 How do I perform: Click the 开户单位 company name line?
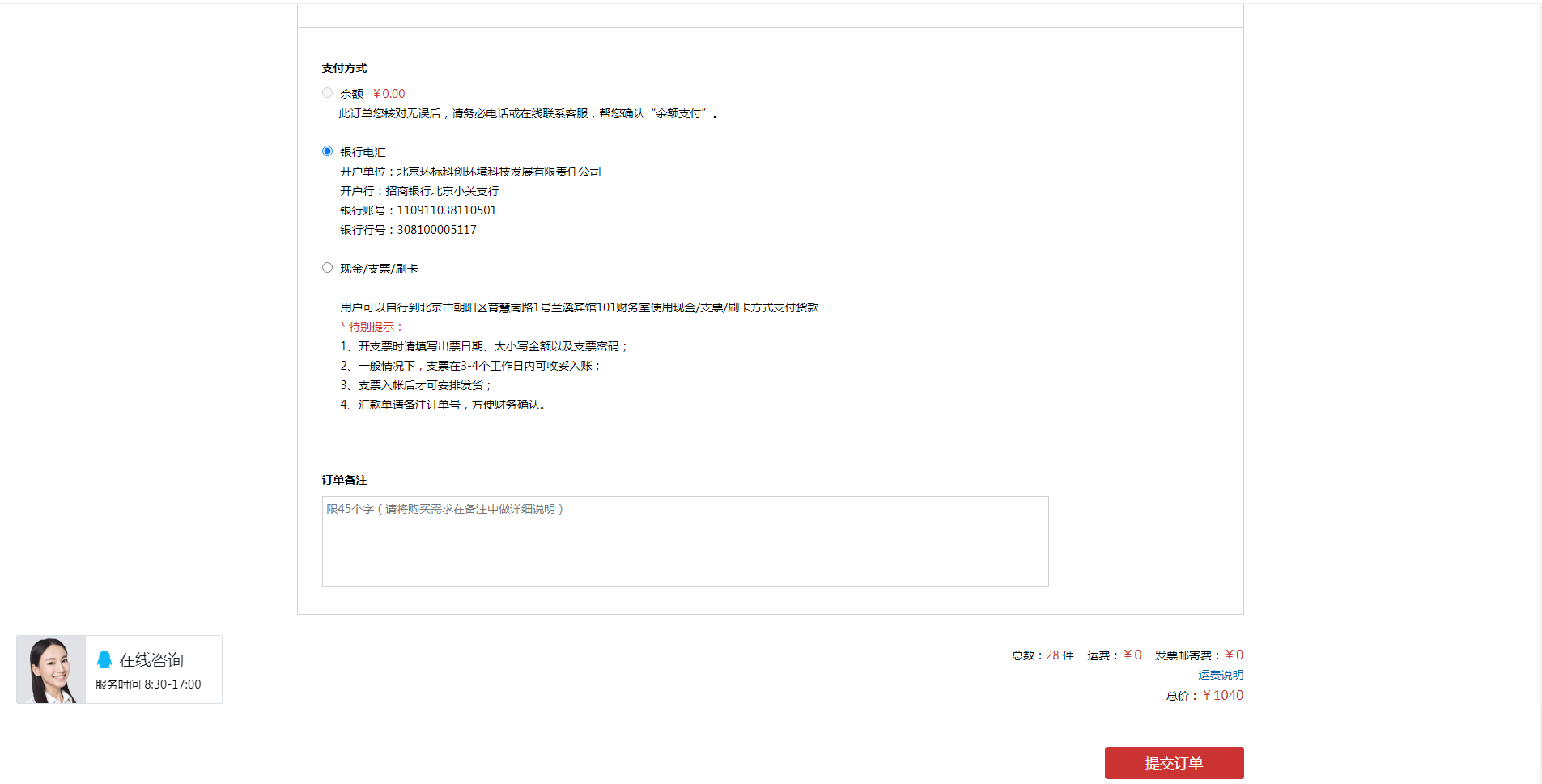470,172
